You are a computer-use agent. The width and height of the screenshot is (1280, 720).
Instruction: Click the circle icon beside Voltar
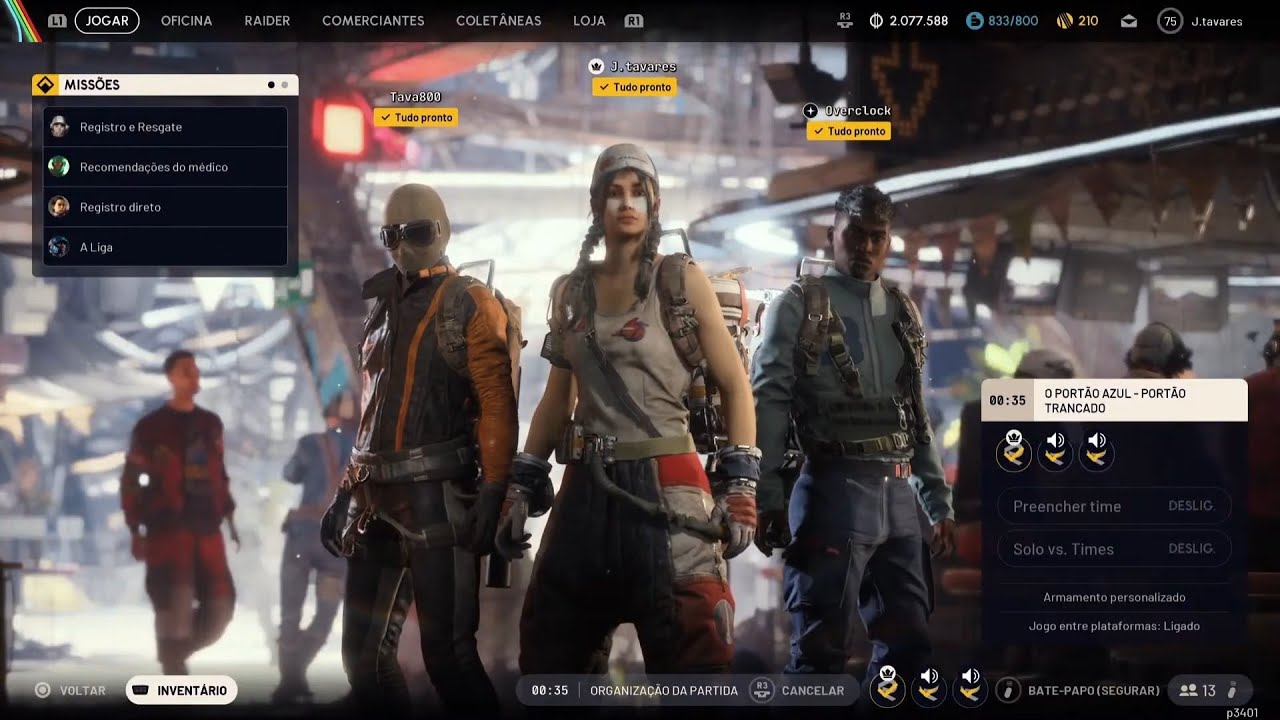42,690
